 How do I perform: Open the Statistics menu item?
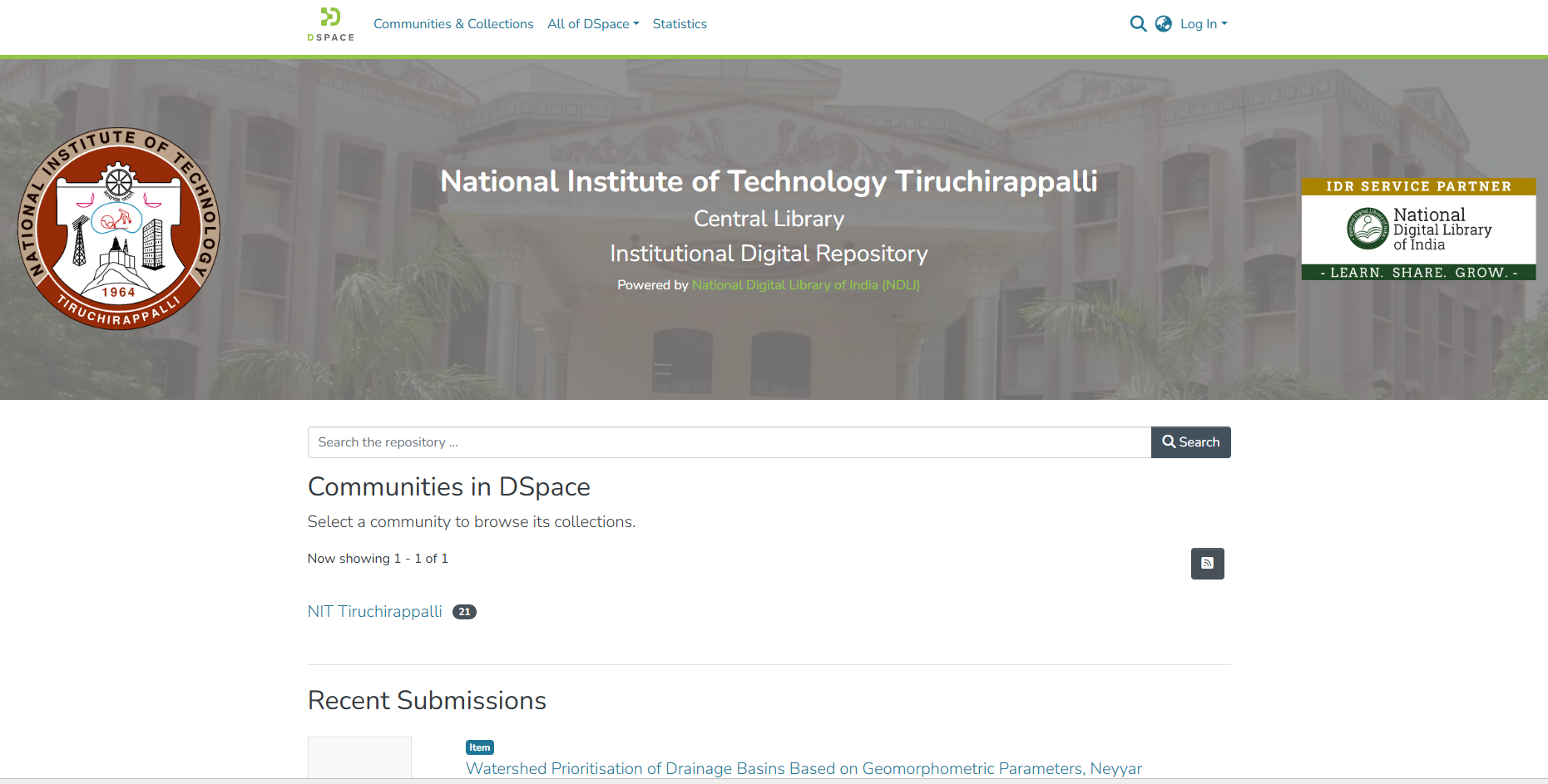click(x=680, y=24)
